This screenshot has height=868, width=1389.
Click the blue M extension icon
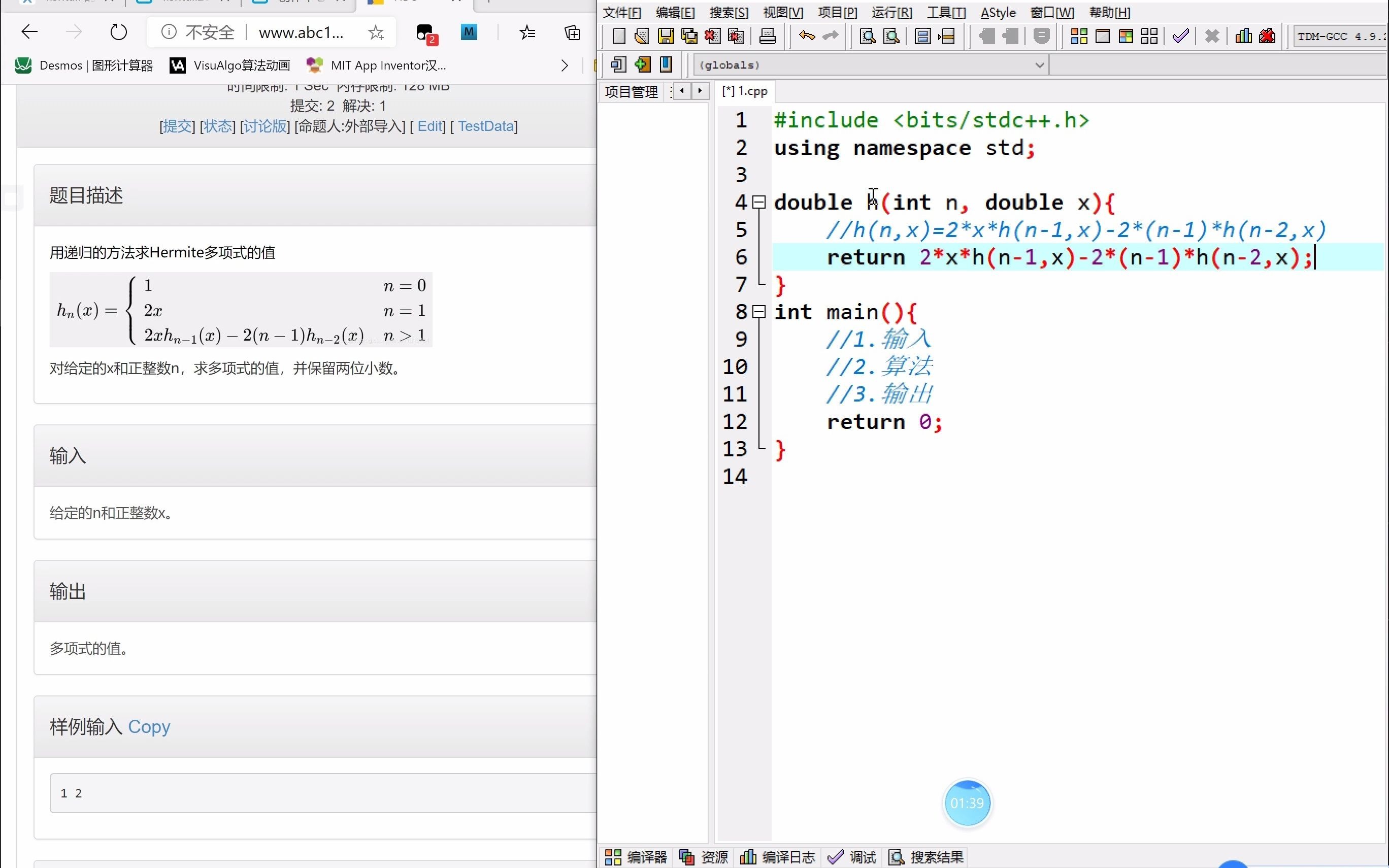(469, 32)
